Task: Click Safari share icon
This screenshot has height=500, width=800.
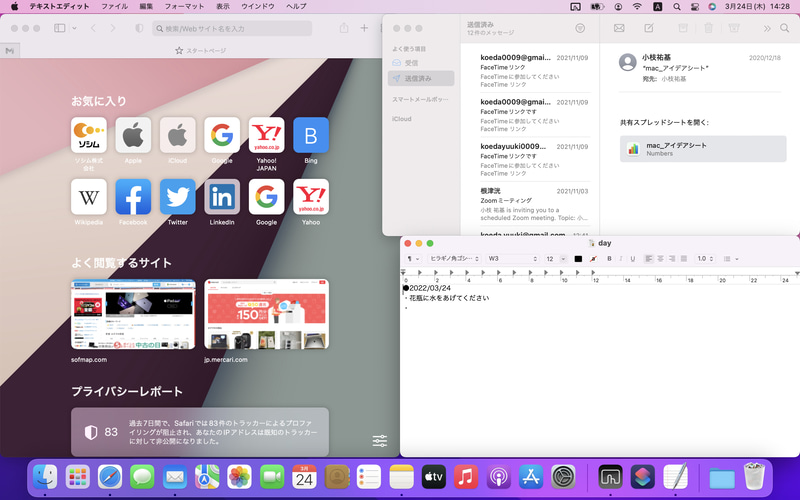Action: point(344,28)
